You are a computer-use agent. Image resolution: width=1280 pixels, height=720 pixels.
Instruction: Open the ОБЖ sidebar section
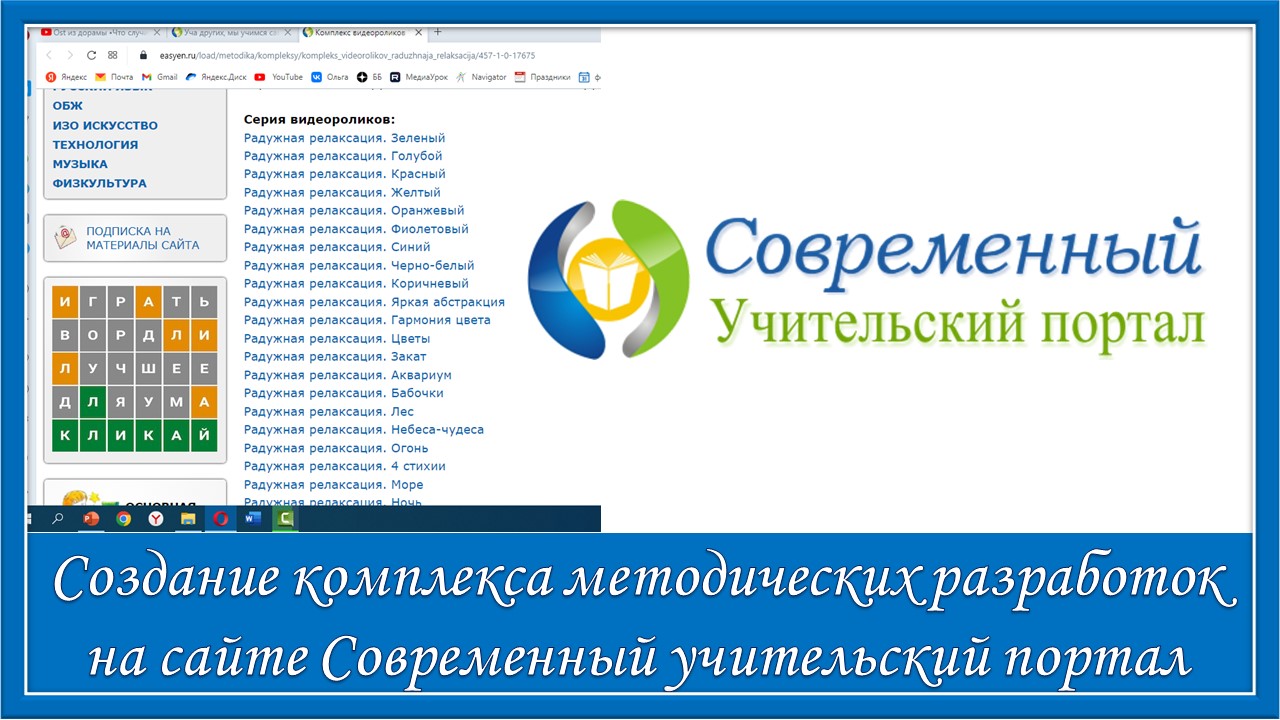[x=68, y=106]
